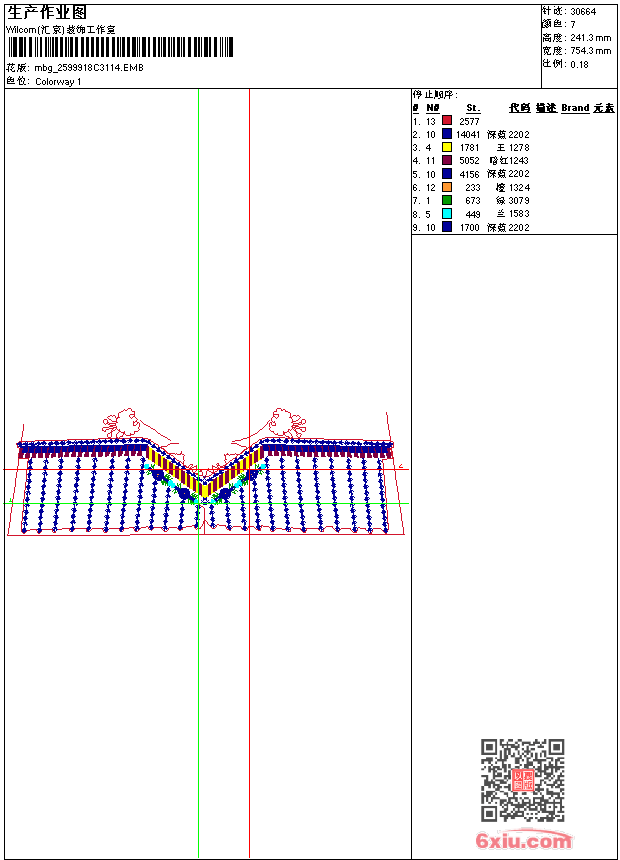
Task: Select the stitch count '1781'
Action: tap(470, 148)
